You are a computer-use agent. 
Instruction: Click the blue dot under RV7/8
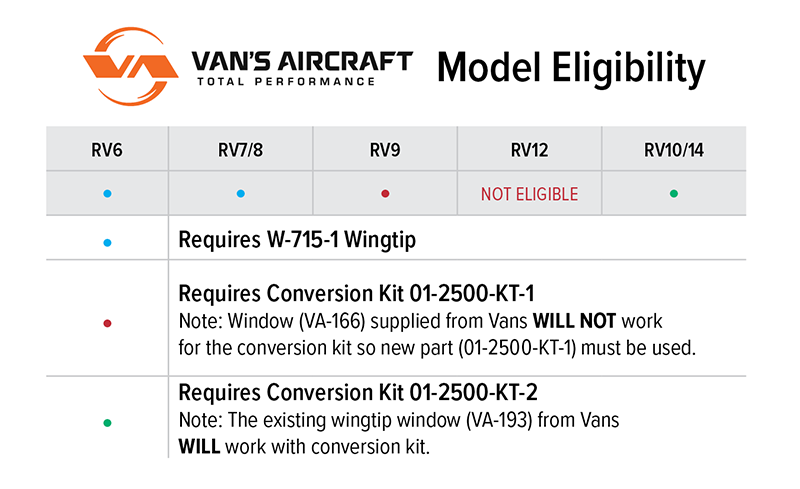click(x=241, y=193)
